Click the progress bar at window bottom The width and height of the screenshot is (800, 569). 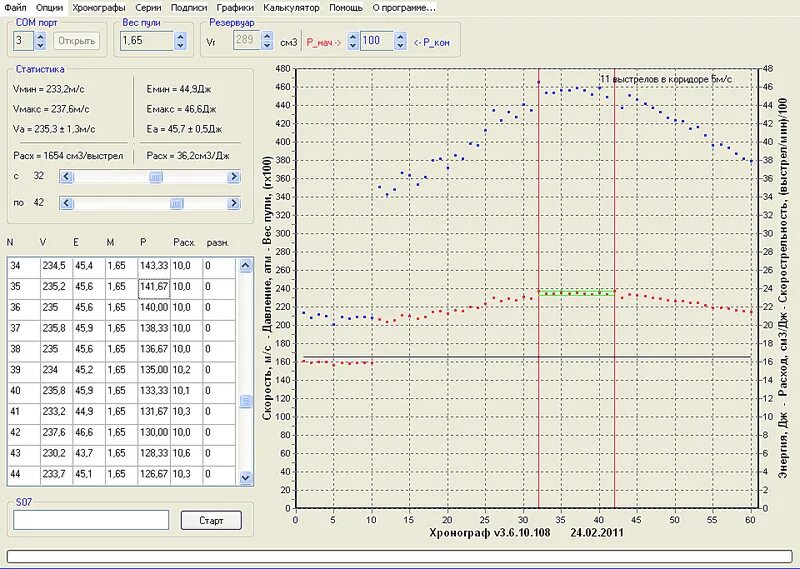(400, 557)
